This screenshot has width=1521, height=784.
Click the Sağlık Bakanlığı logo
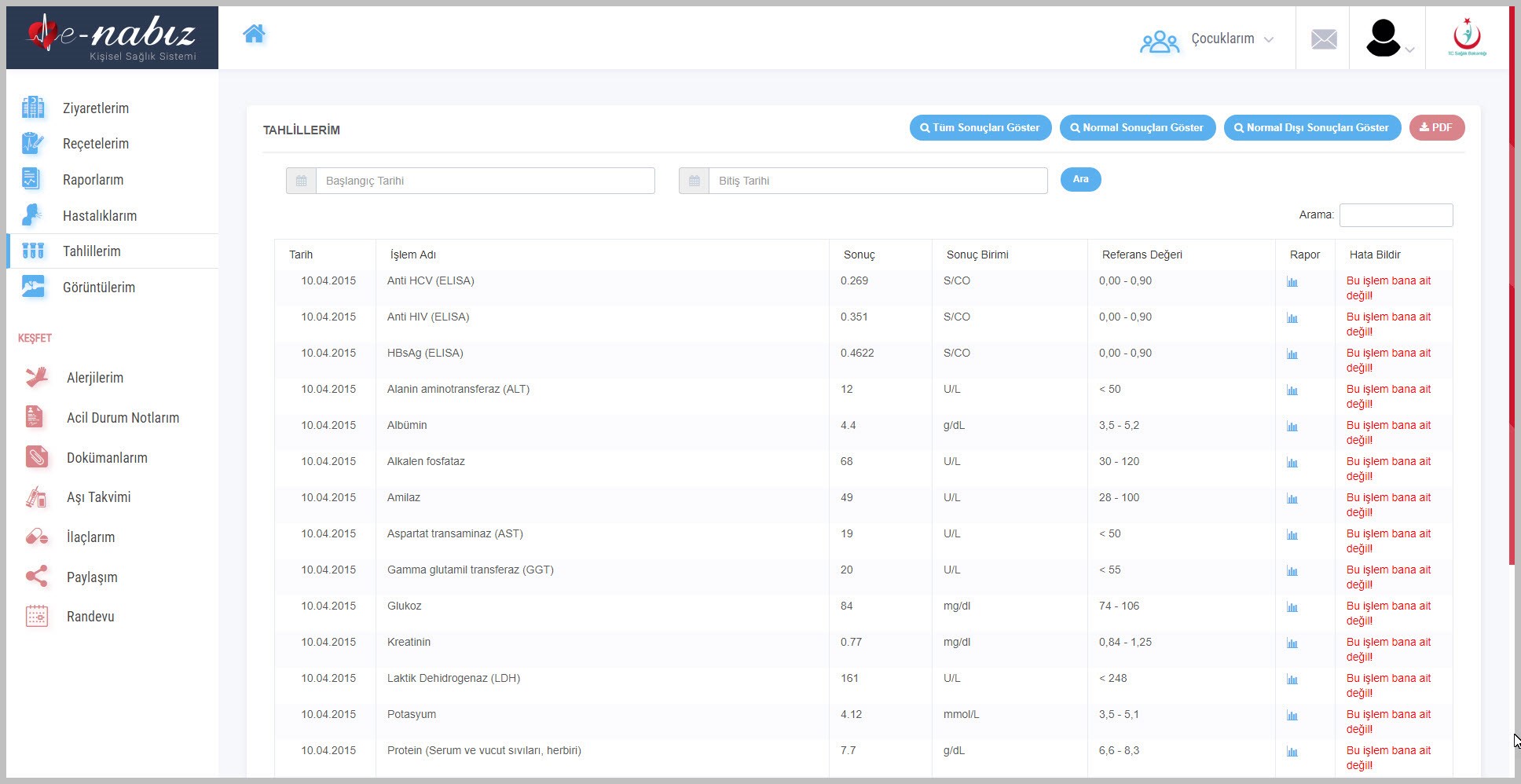tap(1467, 38)
